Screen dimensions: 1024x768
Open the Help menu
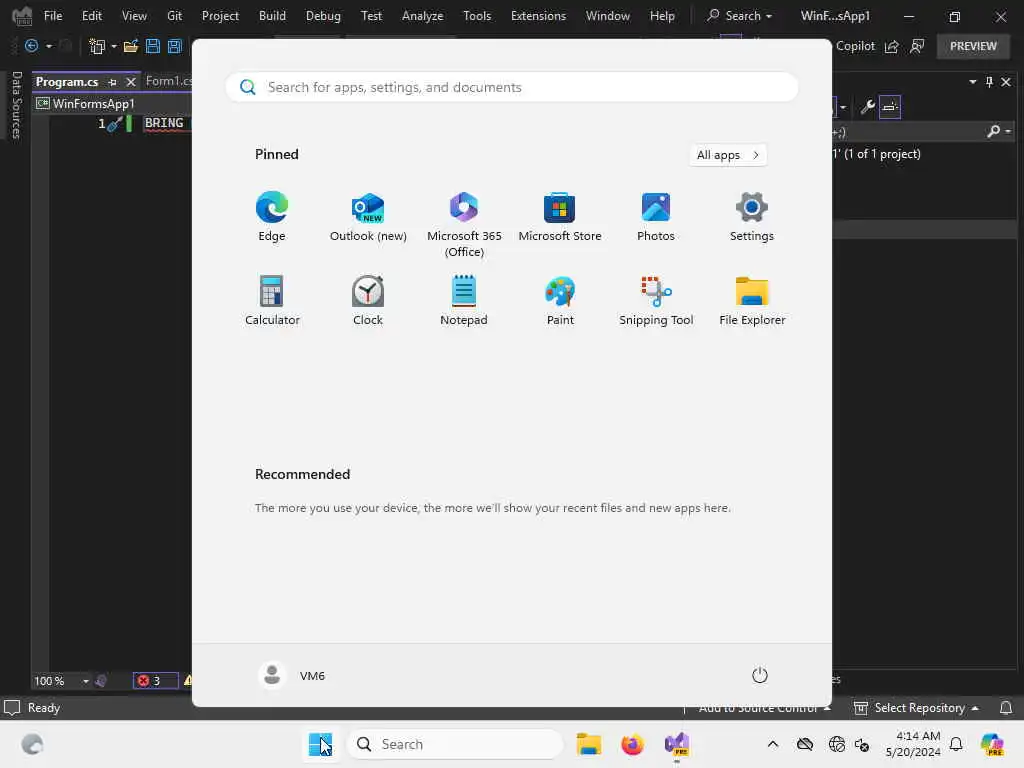(x=662, y=16)
